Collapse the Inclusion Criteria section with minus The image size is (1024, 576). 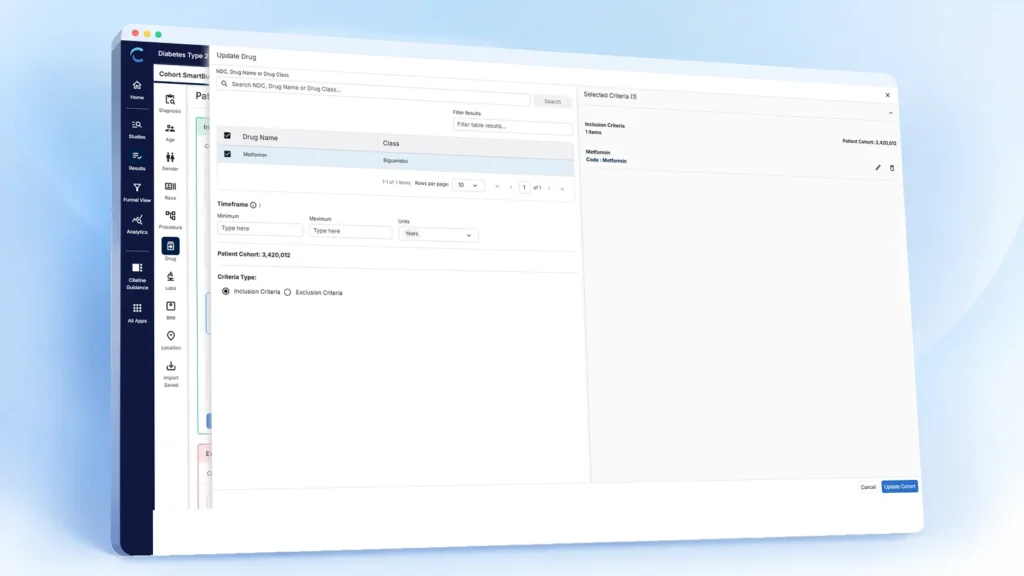tap(890, 113)
